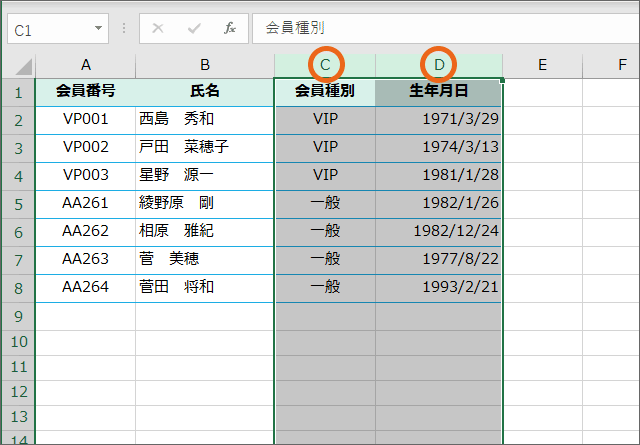Click the Enter checkmark formula bar icon
640x445 pixels.
[194, 28]
